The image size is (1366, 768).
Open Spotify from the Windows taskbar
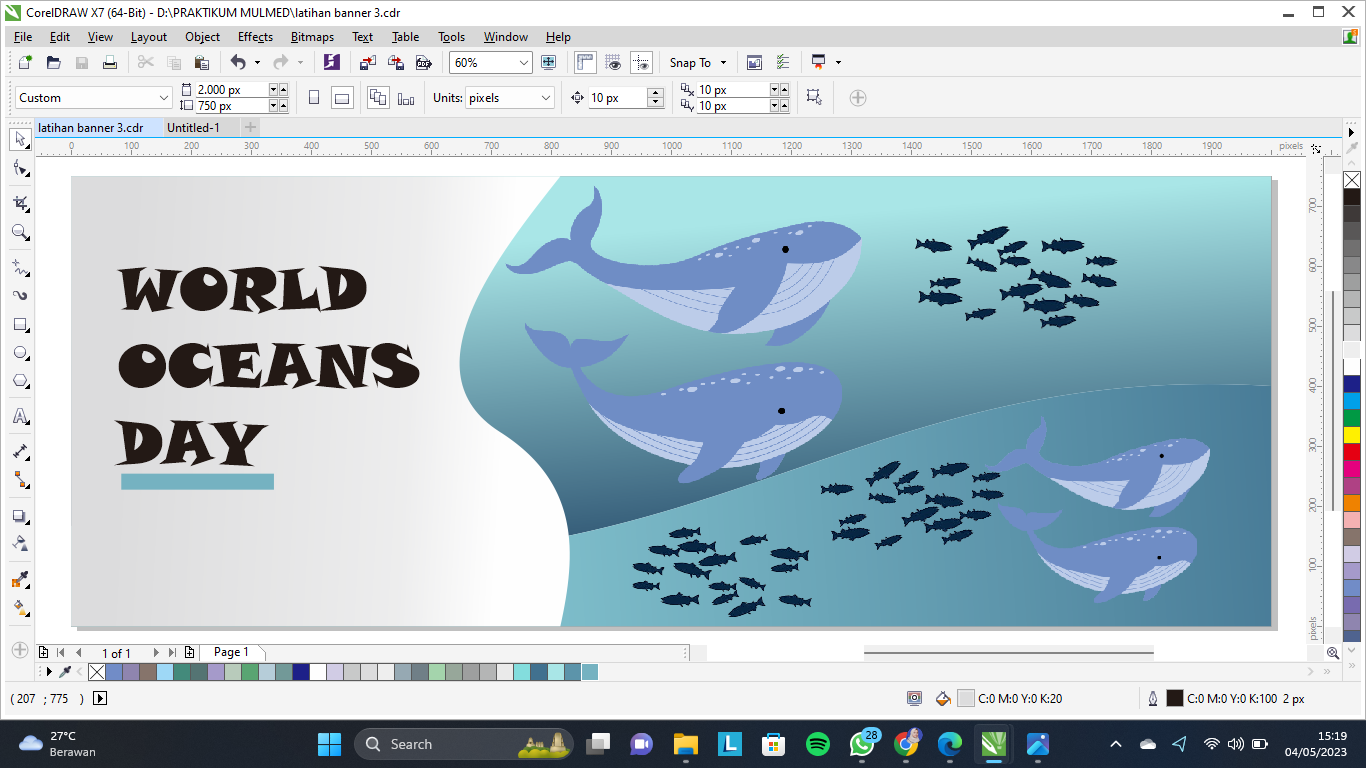(817, 744)
